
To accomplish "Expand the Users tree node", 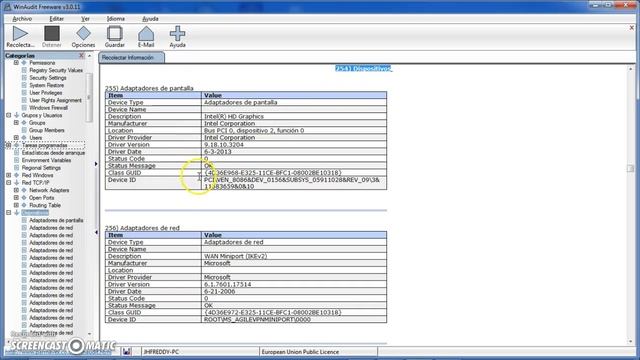I will click(16, 138).
